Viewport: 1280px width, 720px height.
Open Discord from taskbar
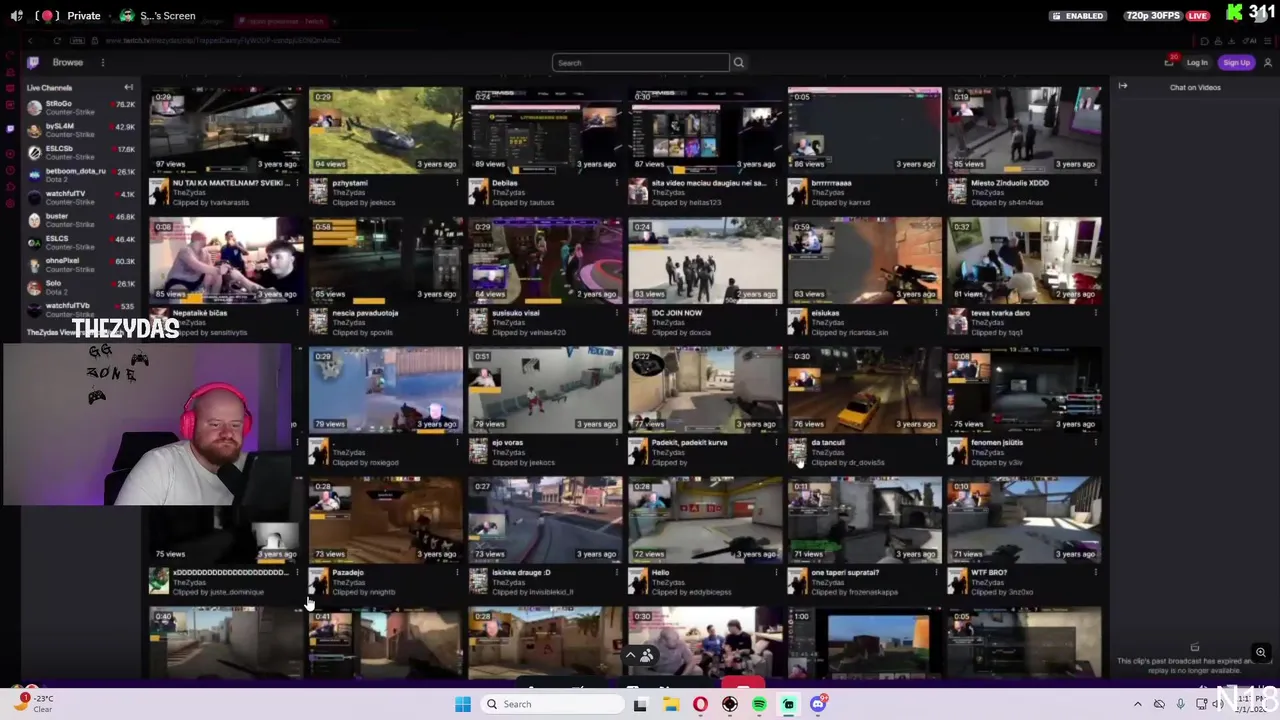click(818, 704)
